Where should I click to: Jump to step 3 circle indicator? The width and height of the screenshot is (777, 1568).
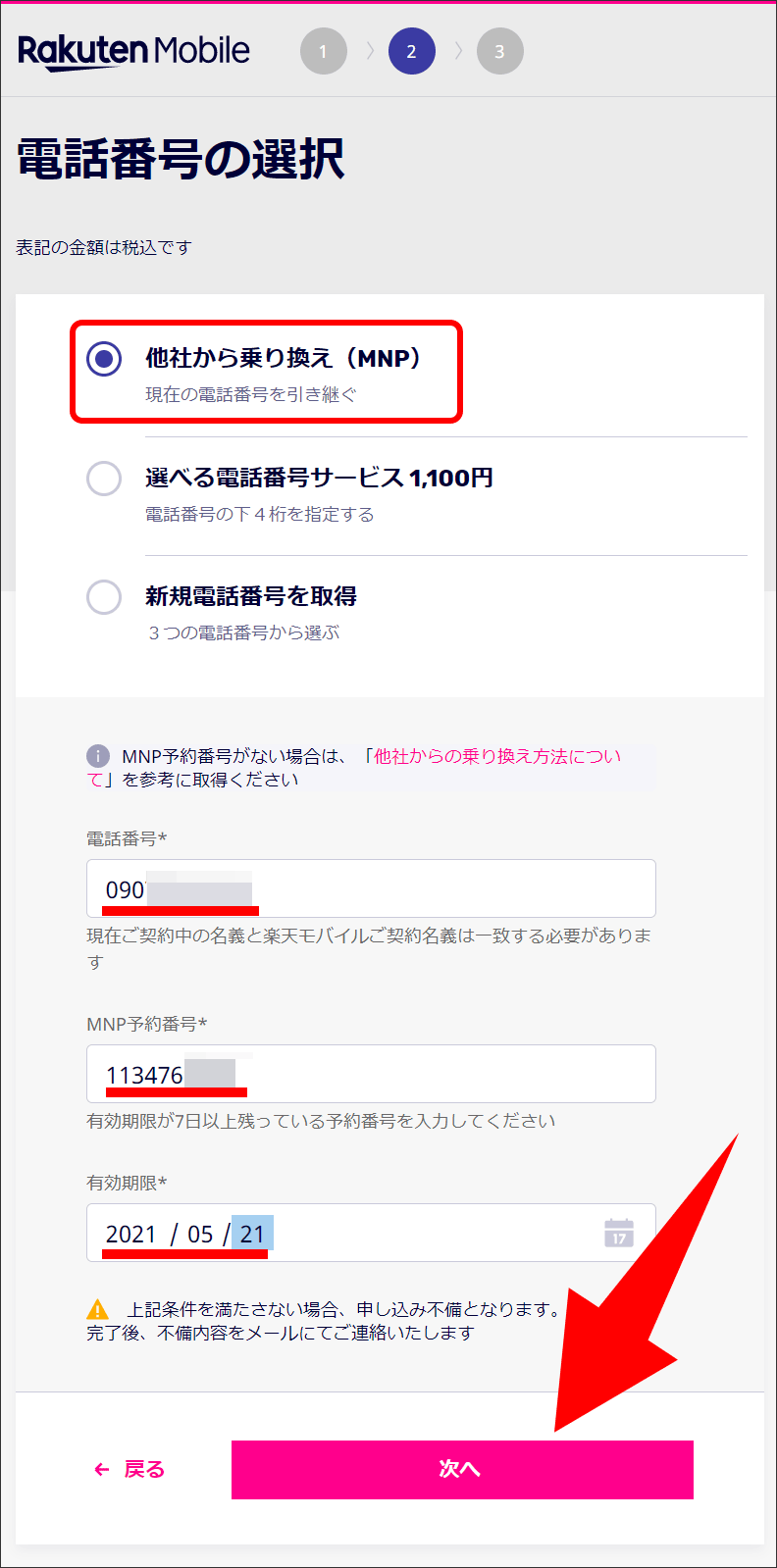pyautogui.click(x=500, y=51)
